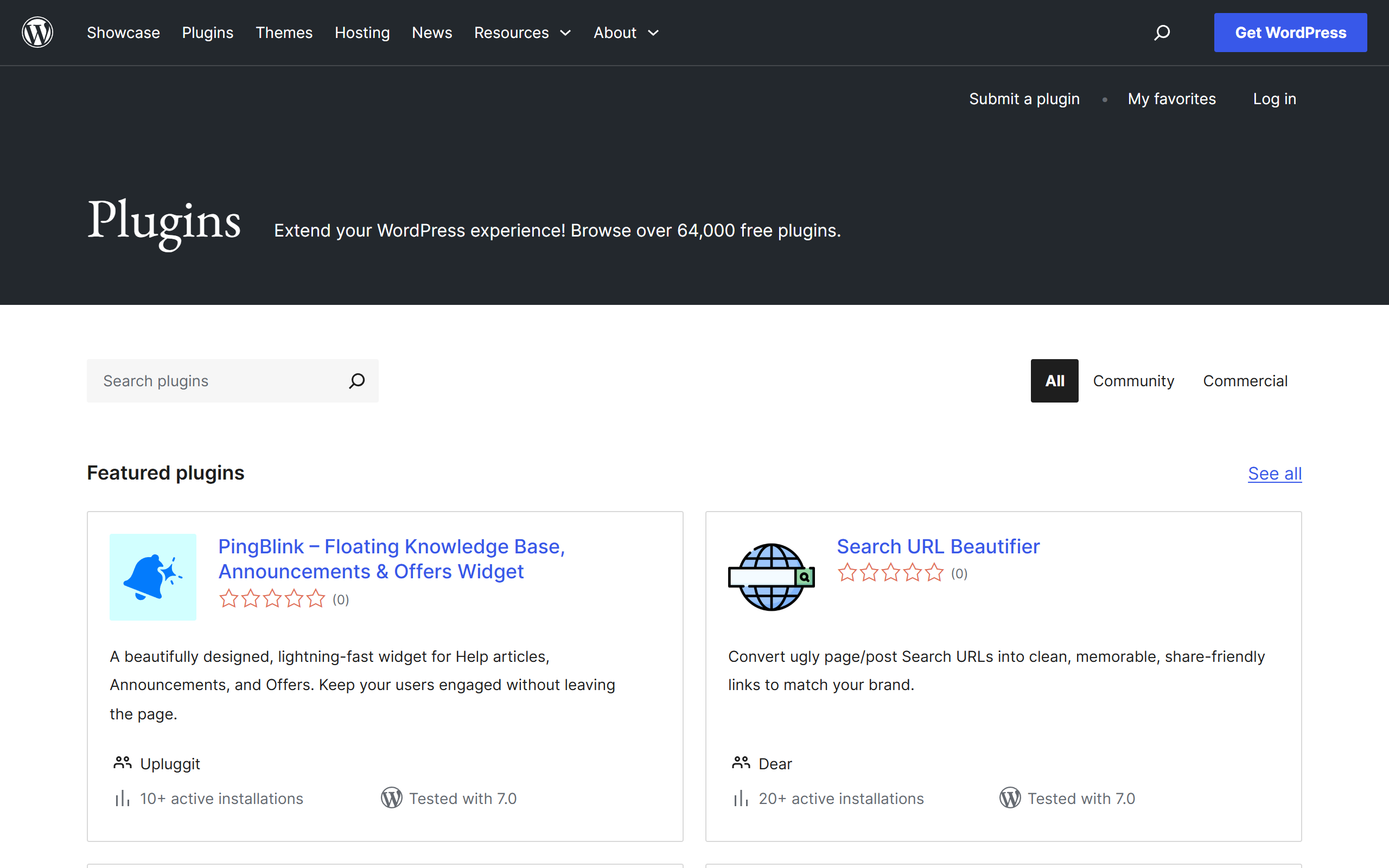Click the Dear author name
The height and width of the screenshot is (868, 1389).
(x=775, y=763)
